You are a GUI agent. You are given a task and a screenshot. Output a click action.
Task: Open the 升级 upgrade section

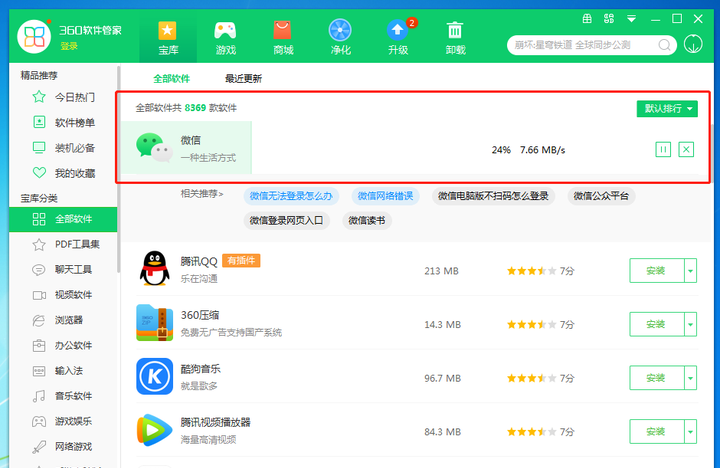tap(398, 38)
